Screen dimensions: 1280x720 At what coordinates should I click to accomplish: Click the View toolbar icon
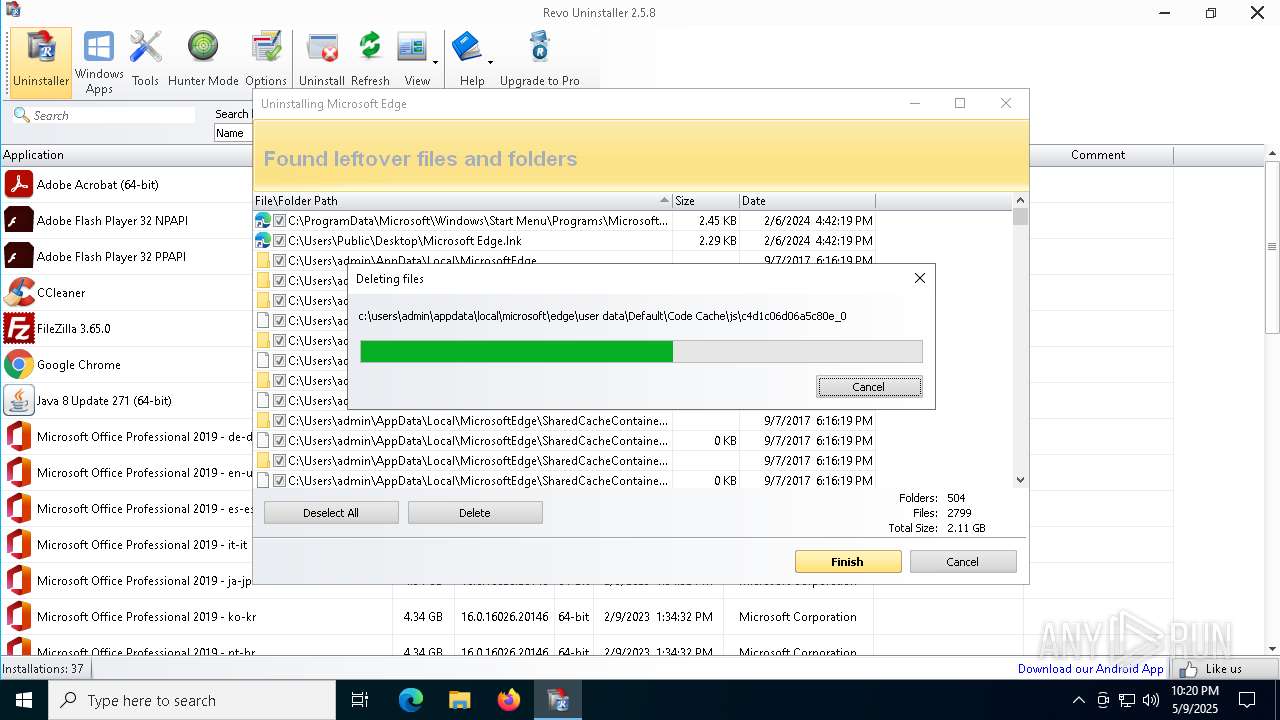pos(413,60)
